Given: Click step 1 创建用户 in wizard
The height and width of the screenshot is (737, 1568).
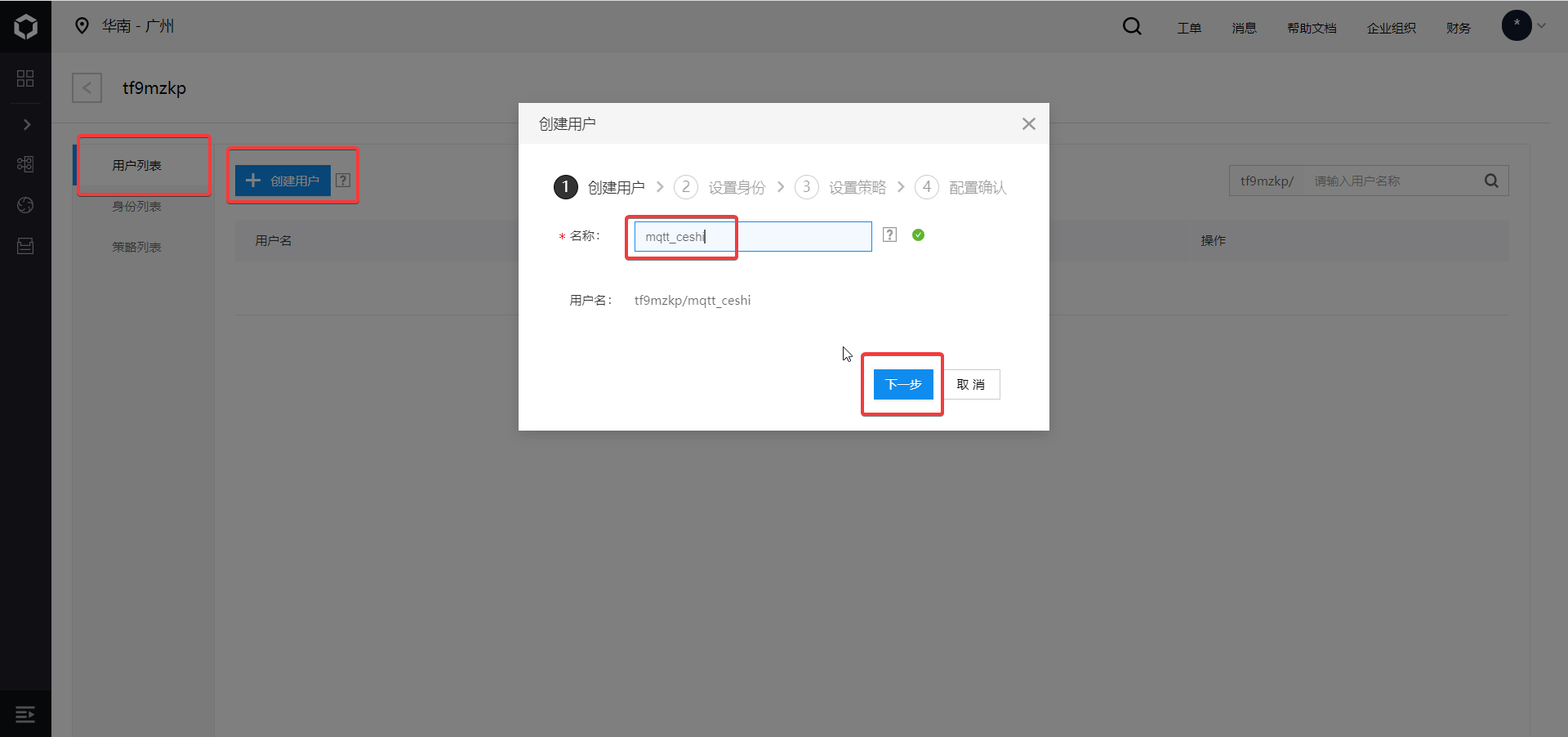Looking at the screenshot, I should 599,187.
